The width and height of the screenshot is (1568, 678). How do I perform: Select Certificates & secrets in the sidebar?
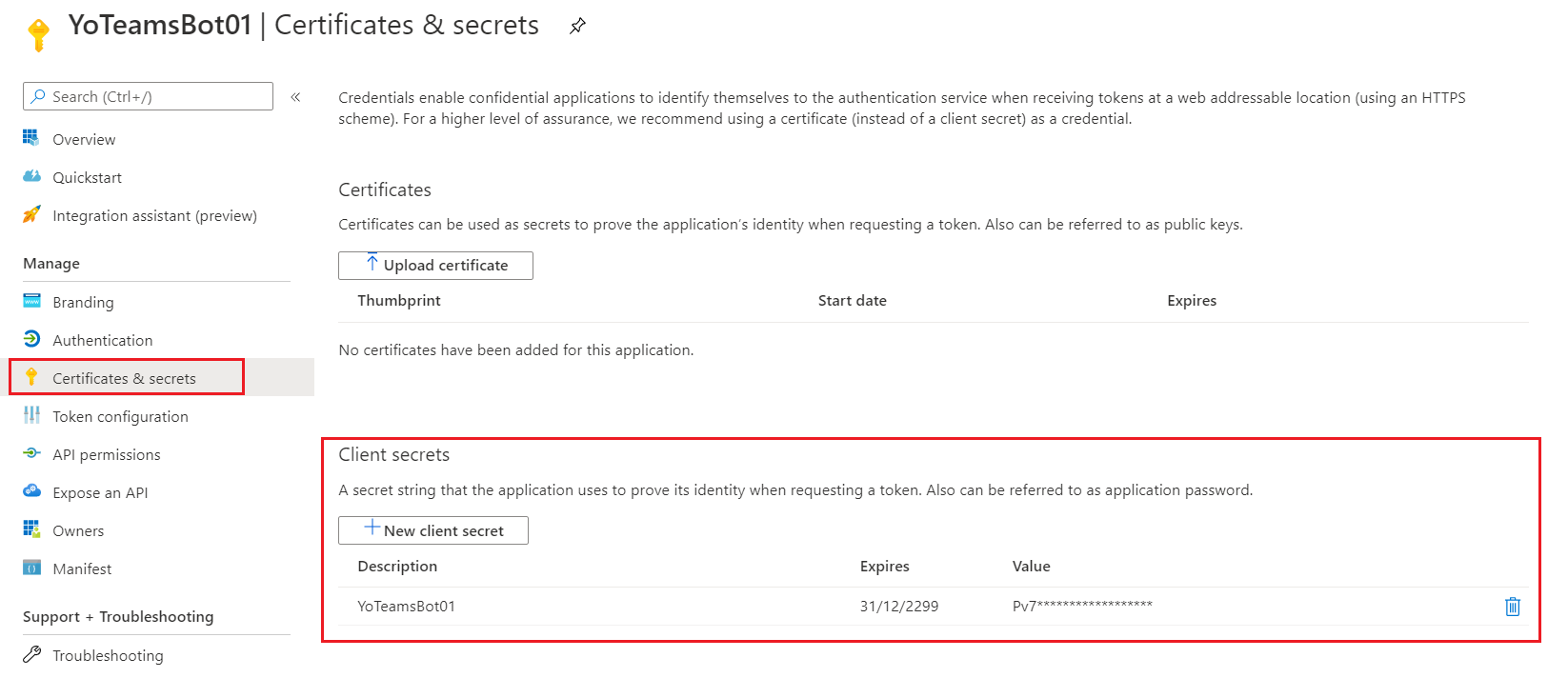[x=124, y=378]
